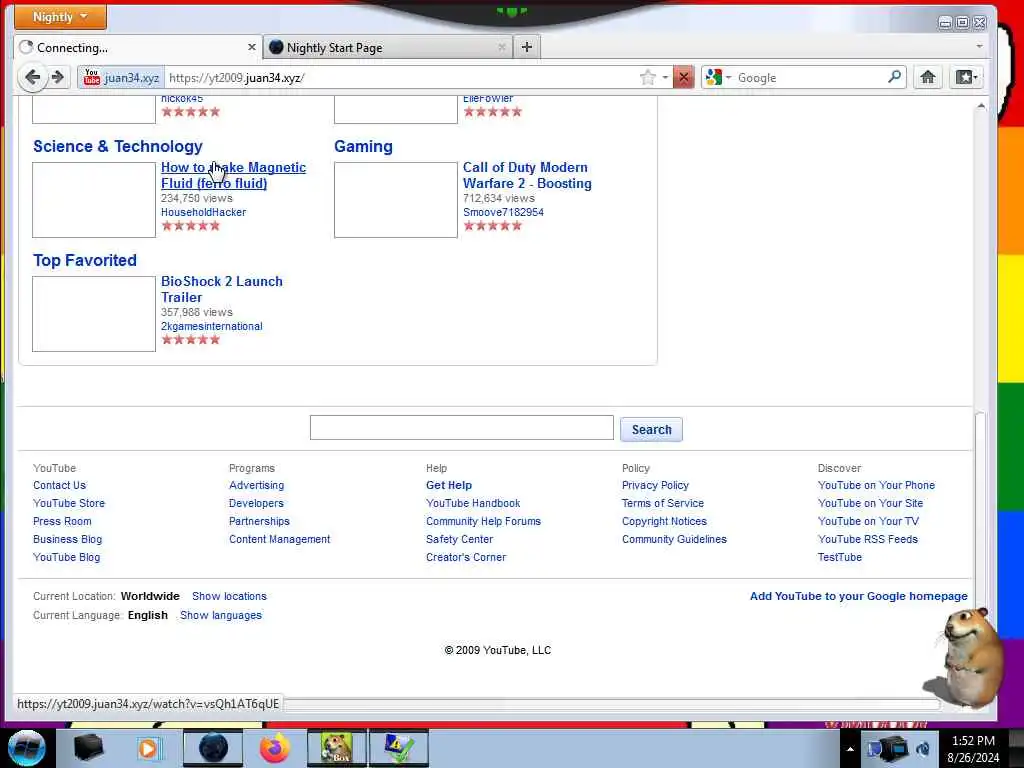The width and height of the screenshot is (1024, 768).
Task: Open the hamster Box taskbar icon
Action: point(336,748)
